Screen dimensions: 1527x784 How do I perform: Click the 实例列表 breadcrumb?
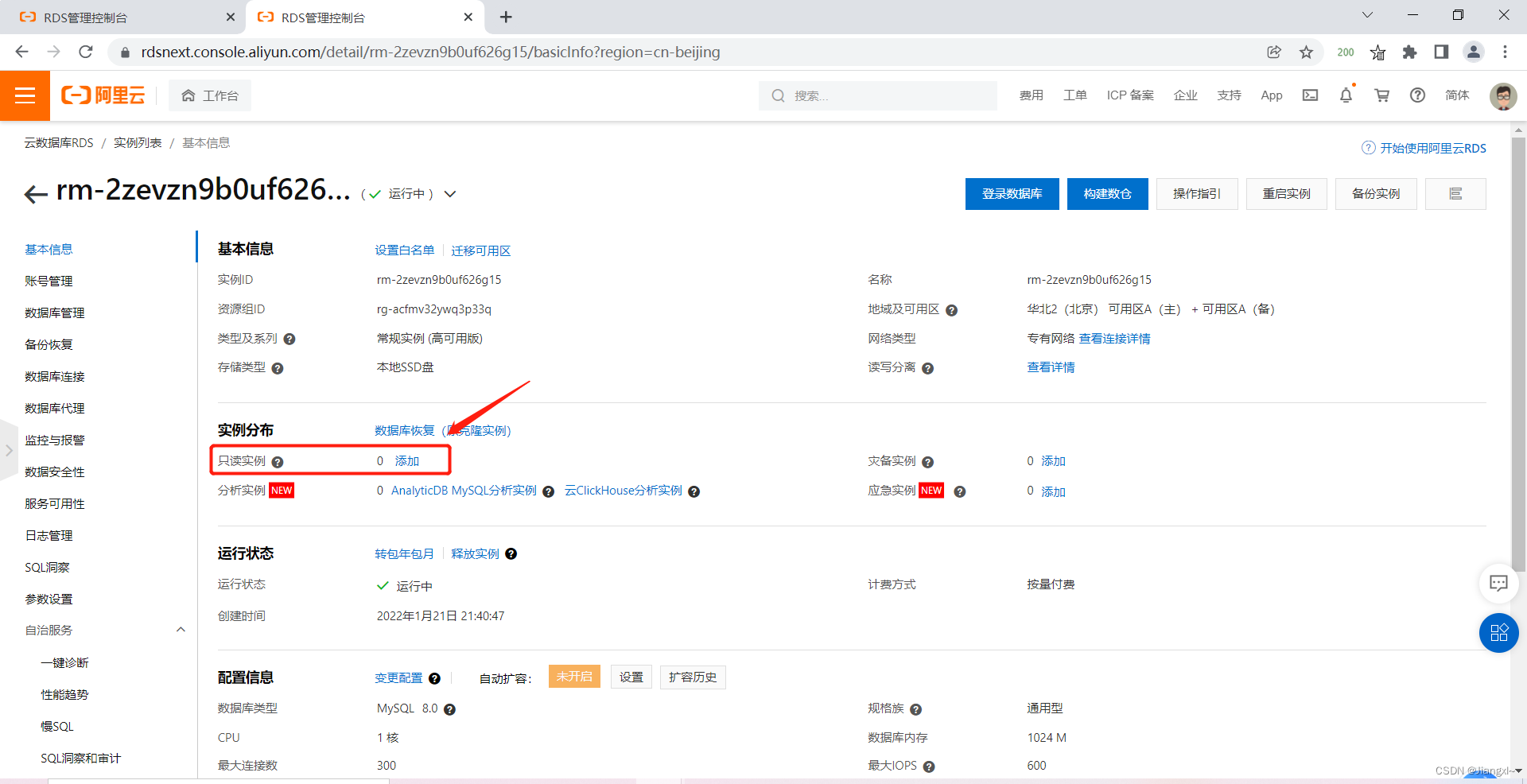point(138,143)
